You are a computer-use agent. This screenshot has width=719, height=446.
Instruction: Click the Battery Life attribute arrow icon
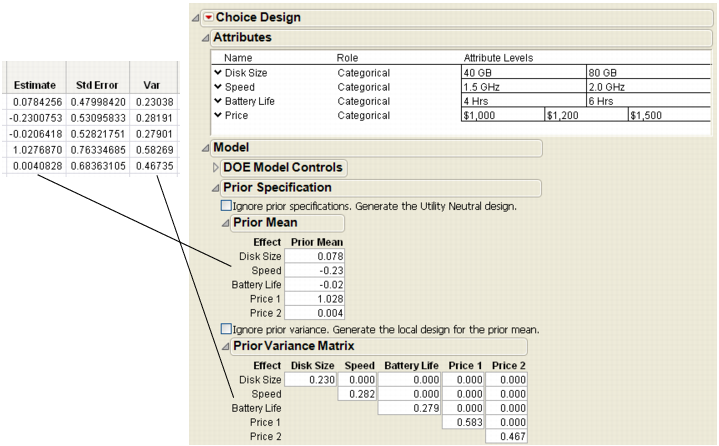point(217,101)
